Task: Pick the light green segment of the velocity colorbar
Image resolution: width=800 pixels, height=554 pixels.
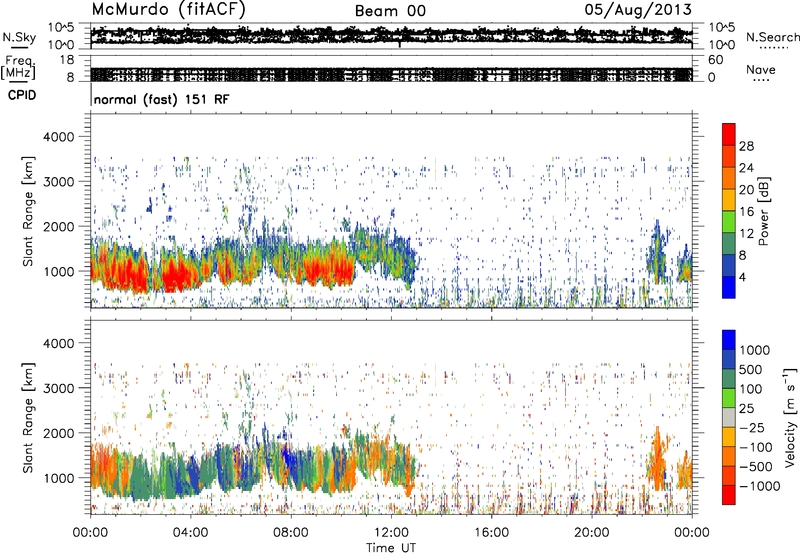Action: pyautogui.click(x=729, y=398)
